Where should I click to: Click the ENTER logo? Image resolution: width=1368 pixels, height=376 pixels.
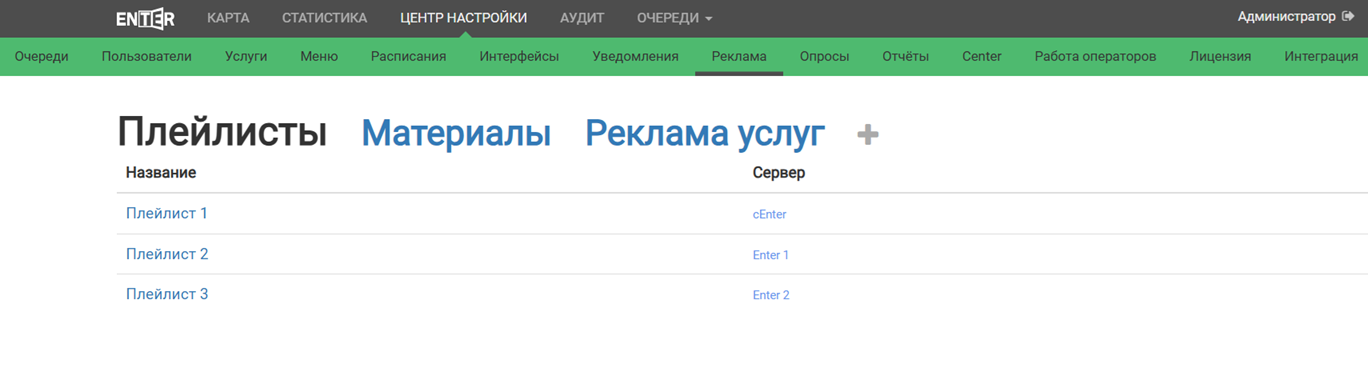pyautogui.click(x=145, y=18)
